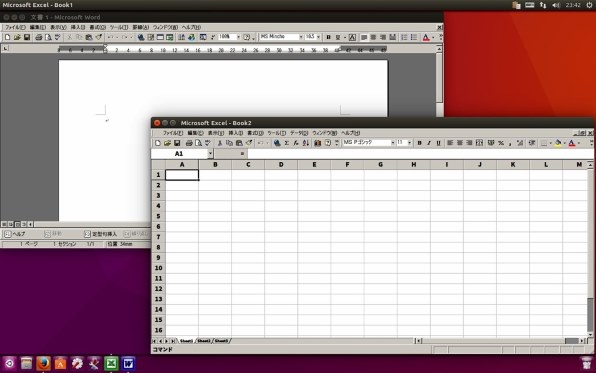Click Print Preview icon in Word toolbar
This screenshot has height=373, width=596.
coord(48,37)
